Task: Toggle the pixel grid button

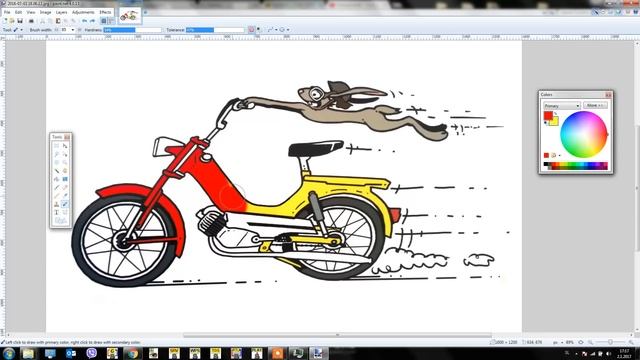Action: pos(103,21)
